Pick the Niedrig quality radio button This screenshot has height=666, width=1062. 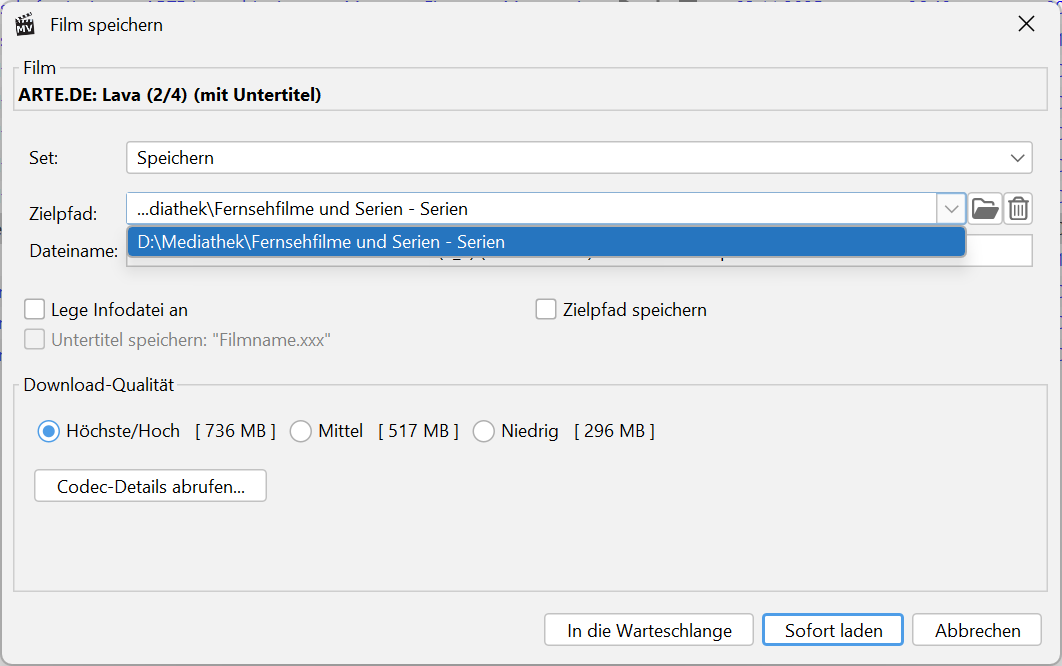(484, 431)
